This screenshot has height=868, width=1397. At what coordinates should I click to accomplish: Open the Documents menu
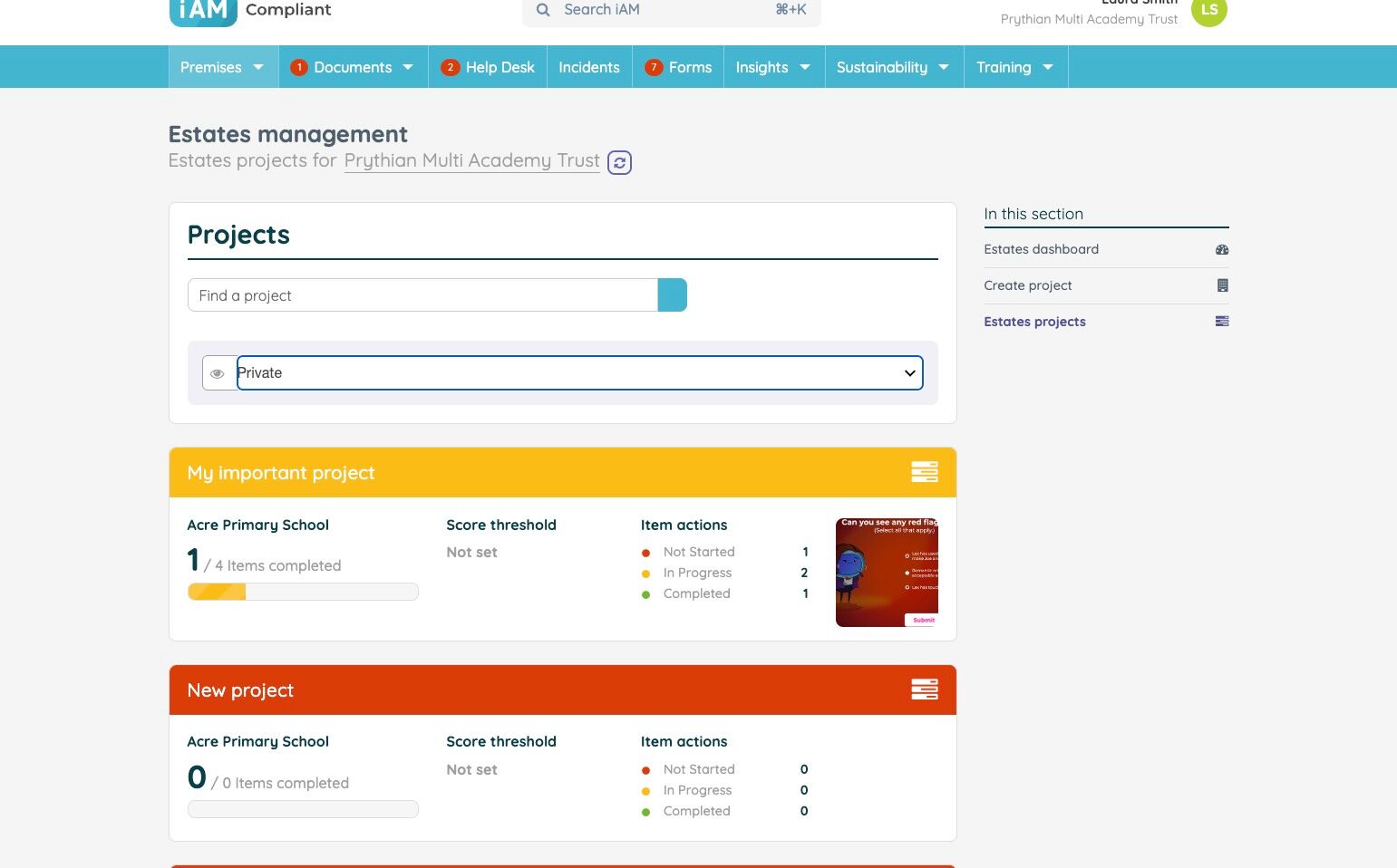pyautogui.click(x=354, y=67)
